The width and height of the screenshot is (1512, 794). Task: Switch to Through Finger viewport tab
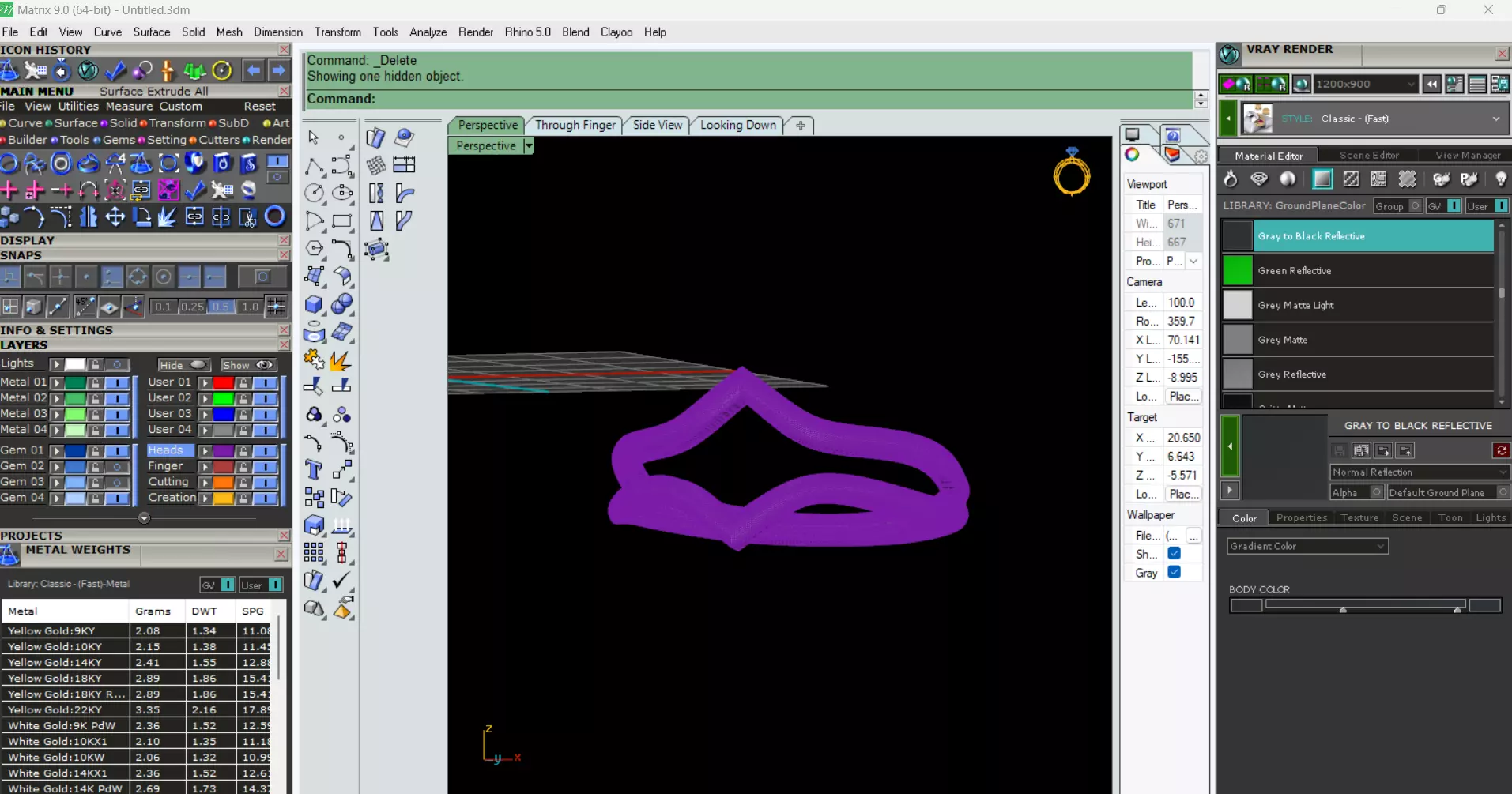(x=575, y=125)
